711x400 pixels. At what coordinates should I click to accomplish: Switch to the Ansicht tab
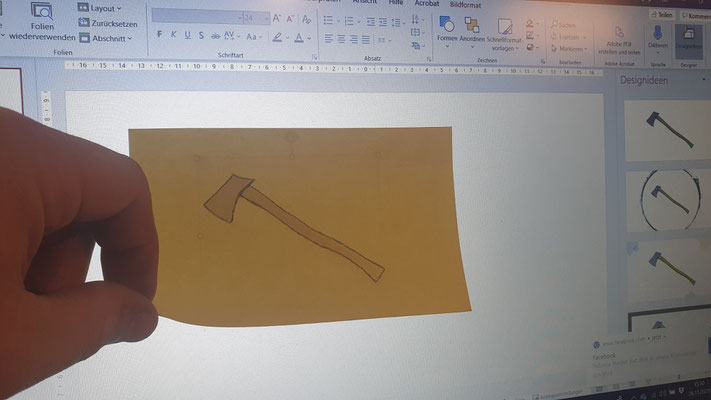click(365, 2)
